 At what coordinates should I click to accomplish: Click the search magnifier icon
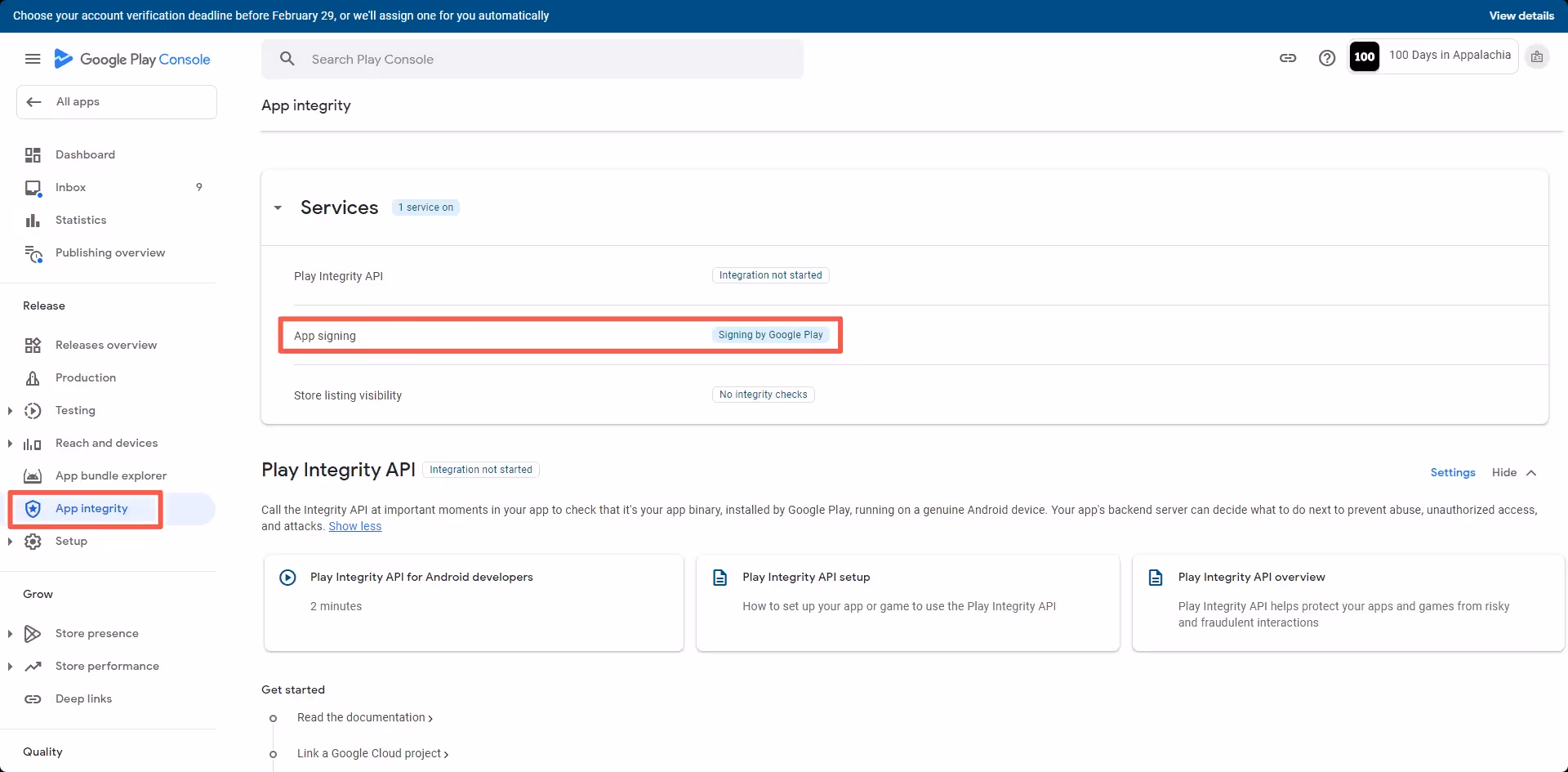coord(287,59)
